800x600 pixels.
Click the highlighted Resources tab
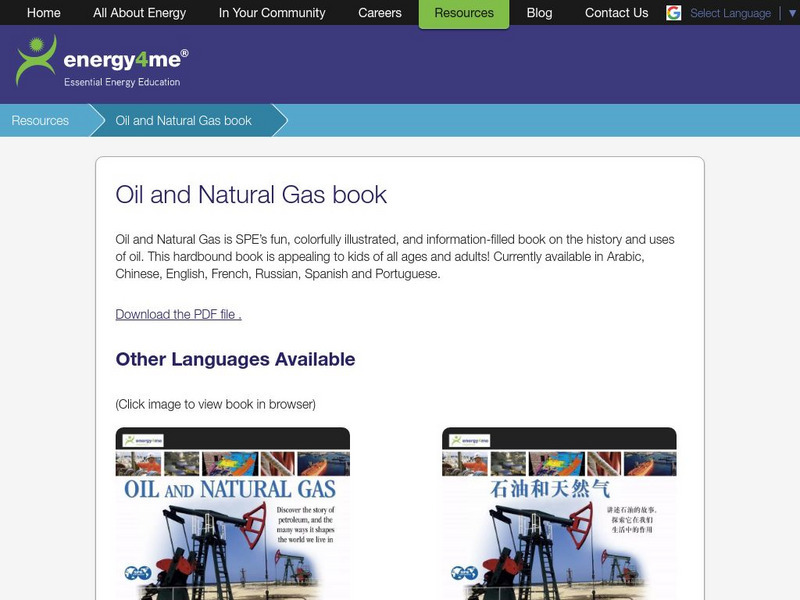tap(464, 14)
